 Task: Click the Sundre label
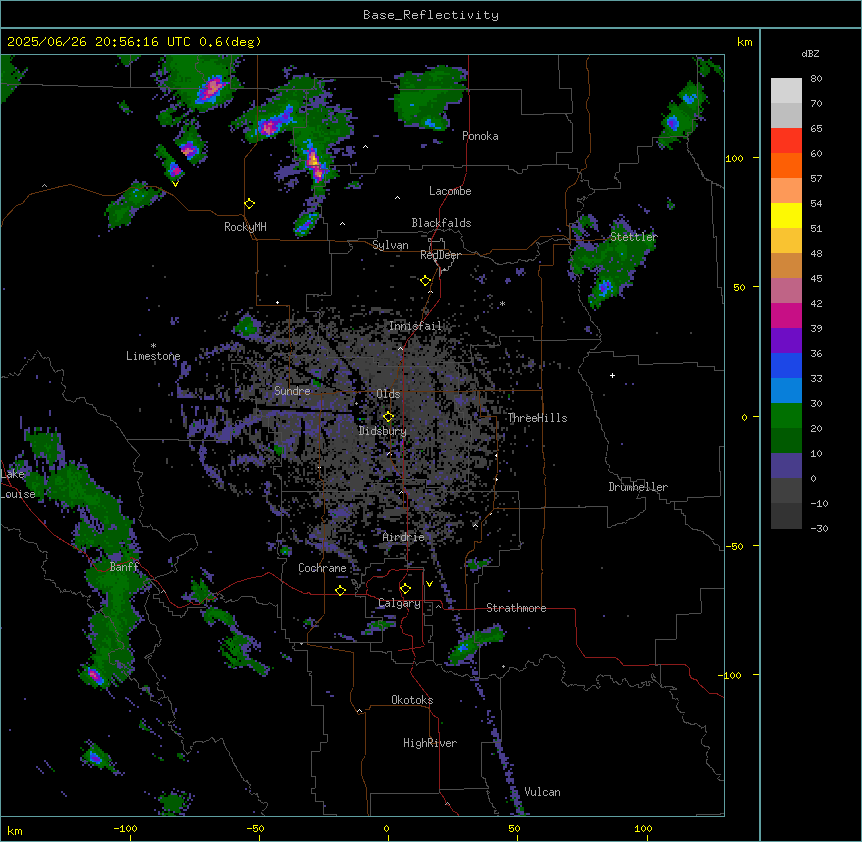pos(292,391)
